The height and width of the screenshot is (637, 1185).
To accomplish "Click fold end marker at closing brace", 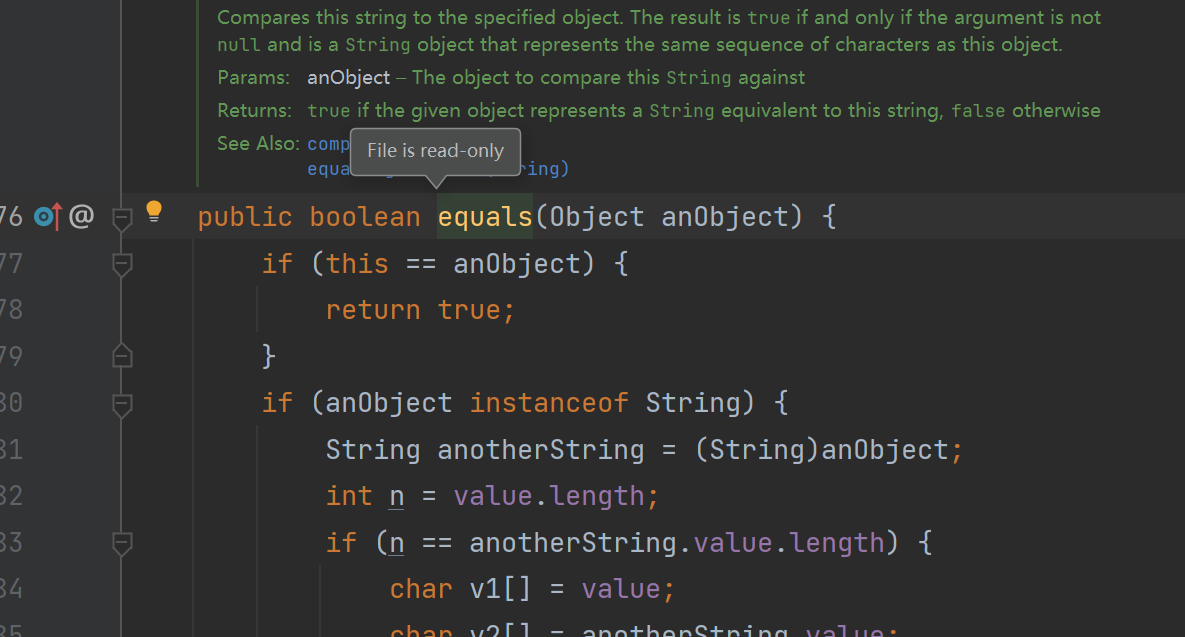I will (122, 355).
